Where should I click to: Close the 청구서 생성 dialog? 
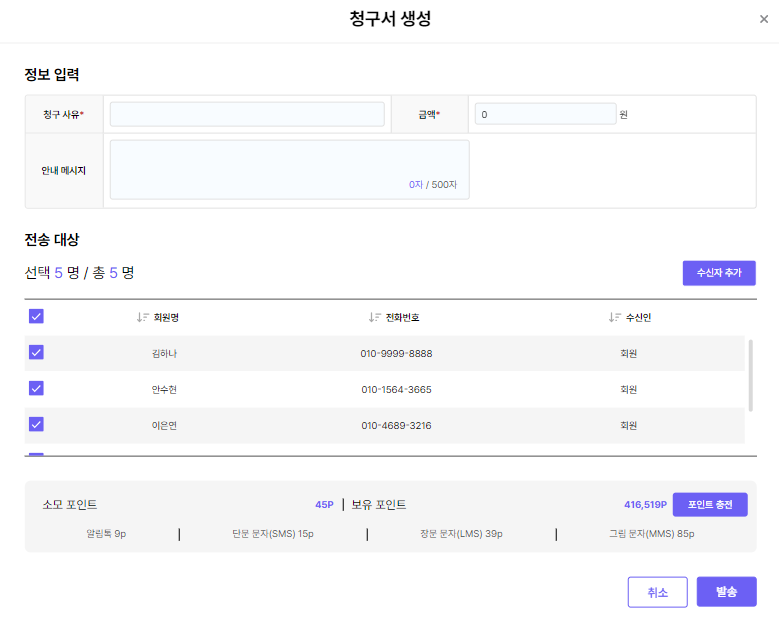764,19
